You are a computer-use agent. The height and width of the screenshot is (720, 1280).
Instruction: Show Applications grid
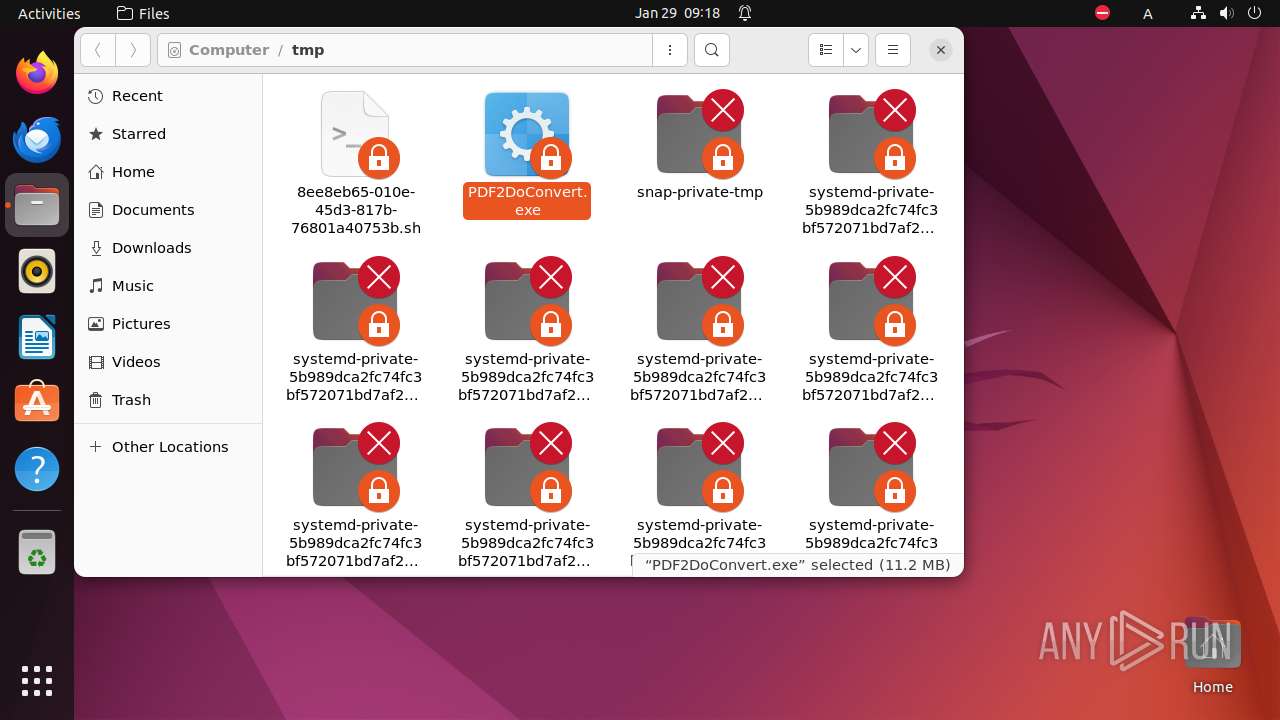pos(37,681)
